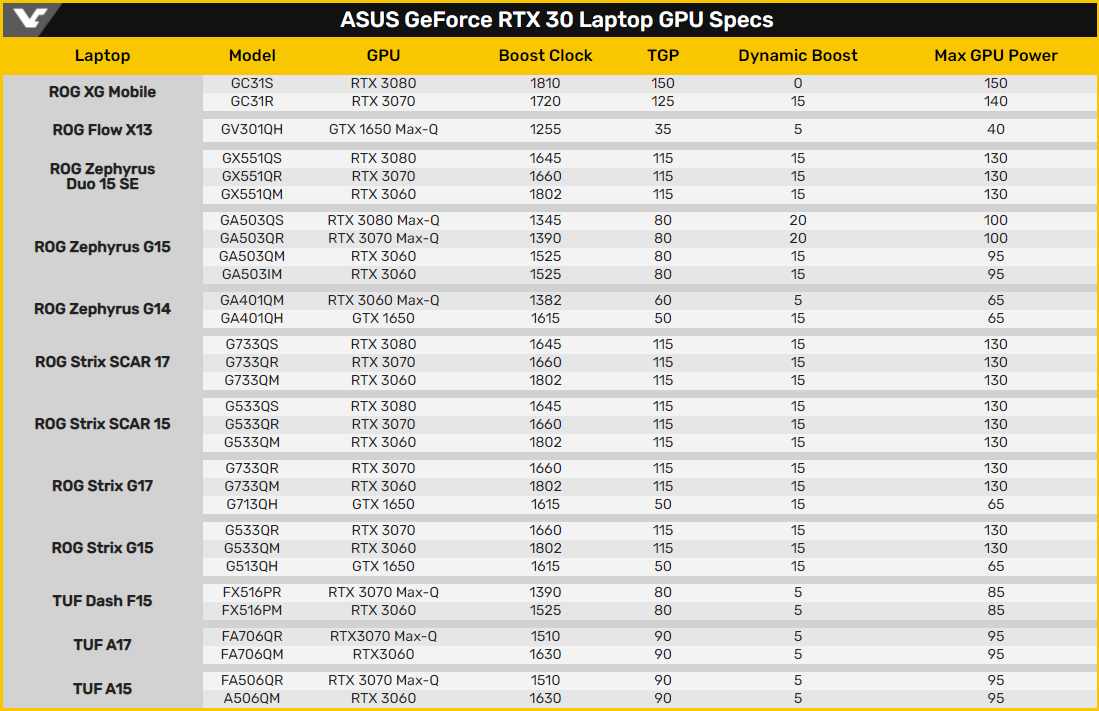Select model cell A506QM

coord(252,698)
